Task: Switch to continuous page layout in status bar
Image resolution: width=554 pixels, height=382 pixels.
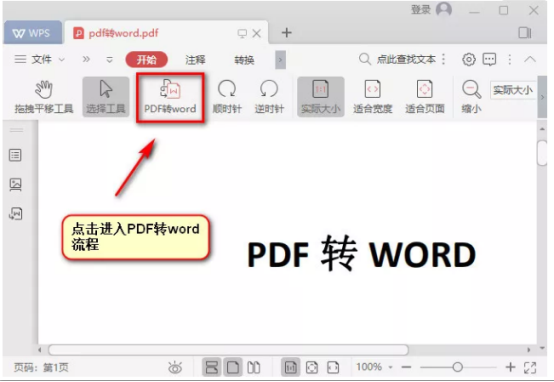Action: [211, 367]
